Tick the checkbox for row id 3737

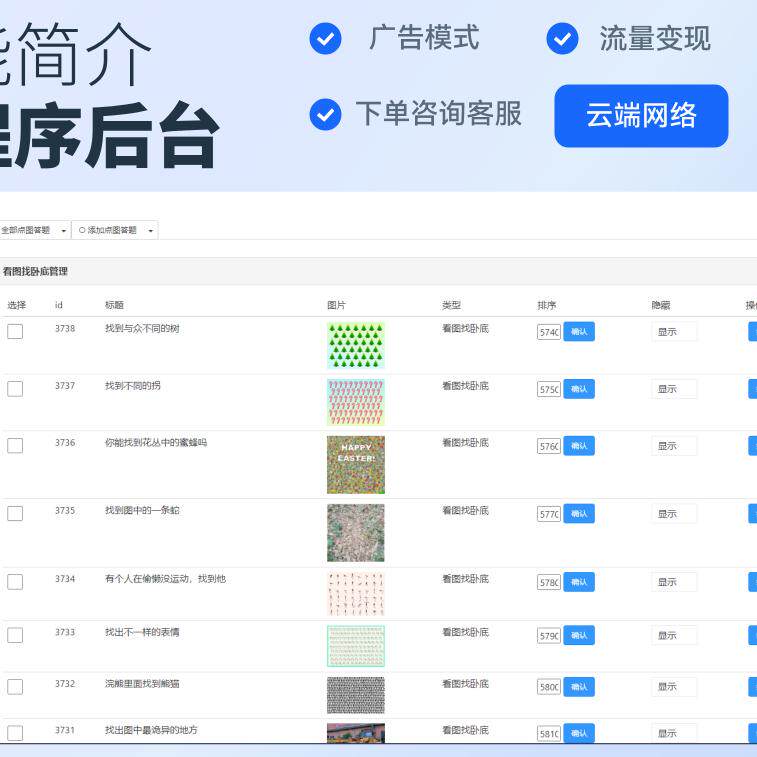pos(15,389)
